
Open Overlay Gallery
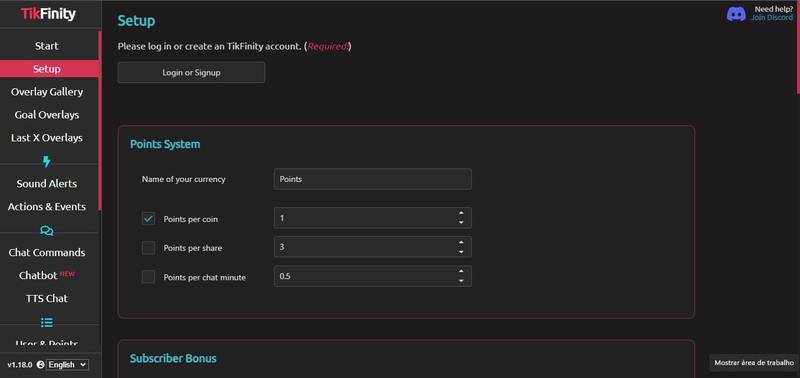46,92
